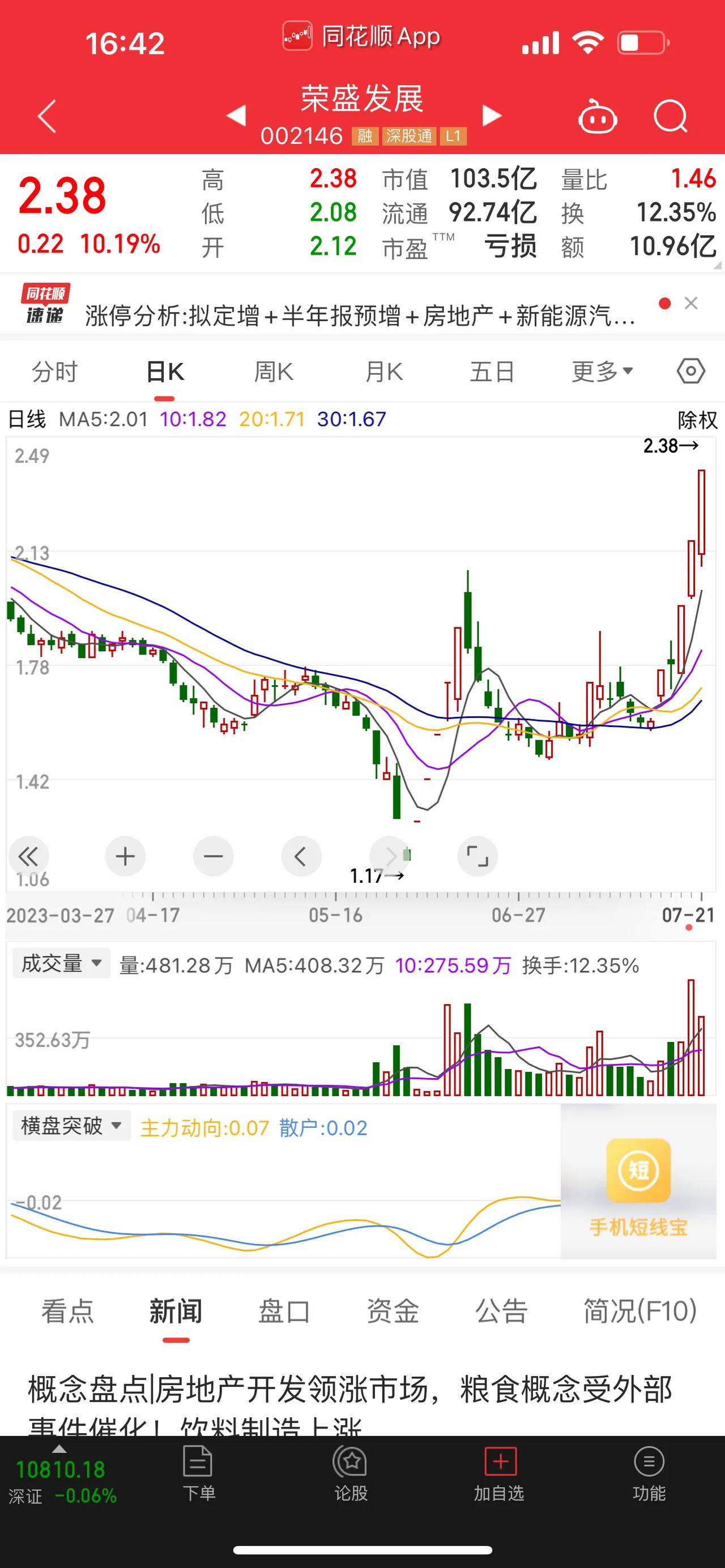Toggle the 除权 adjustment option
725x1568 pixels.
pos(697,420)
